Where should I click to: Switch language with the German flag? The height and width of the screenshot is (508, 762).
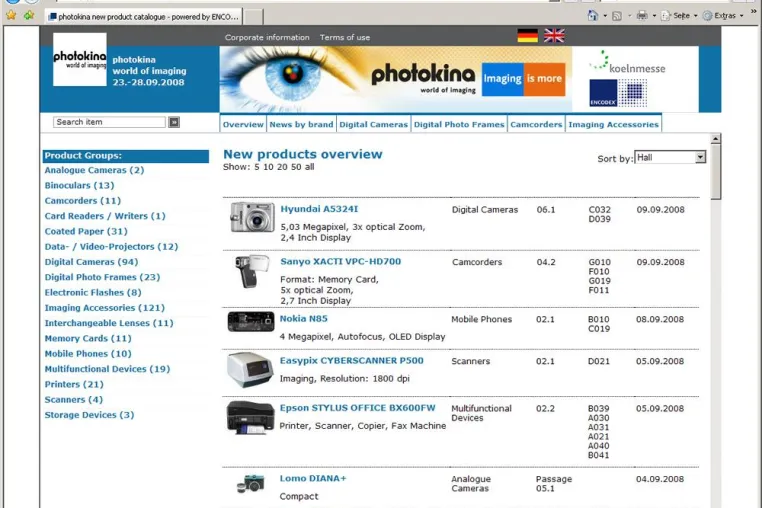(x=527, y=35)
